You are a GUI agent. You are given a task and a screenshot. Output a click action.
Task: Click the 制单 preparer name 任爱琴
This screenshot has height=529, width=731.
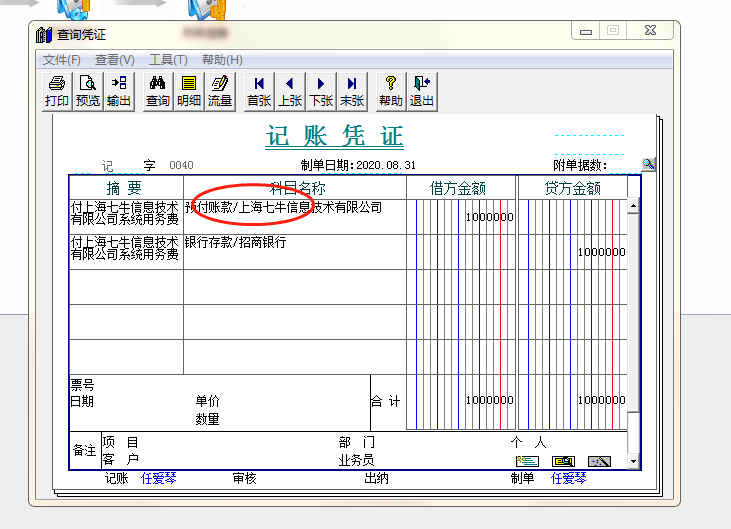coord(568,478)
